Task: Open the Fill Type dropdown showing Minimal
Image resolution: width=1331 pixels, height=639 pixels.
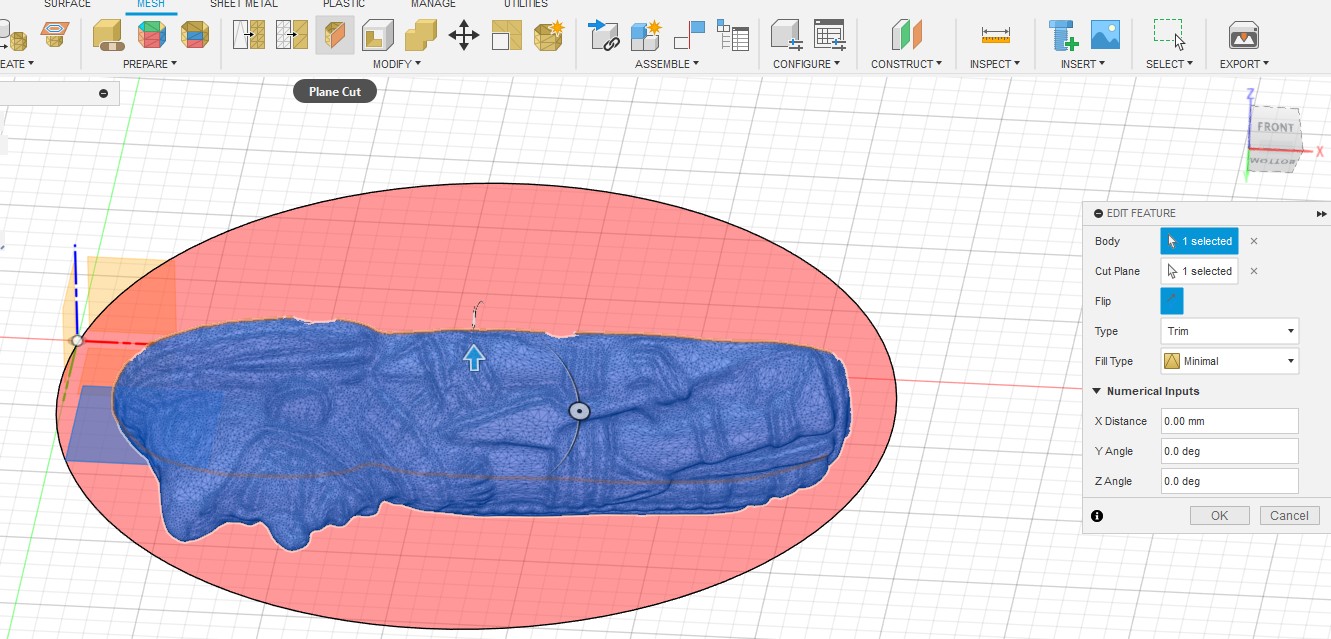Action: [1229, 361]
